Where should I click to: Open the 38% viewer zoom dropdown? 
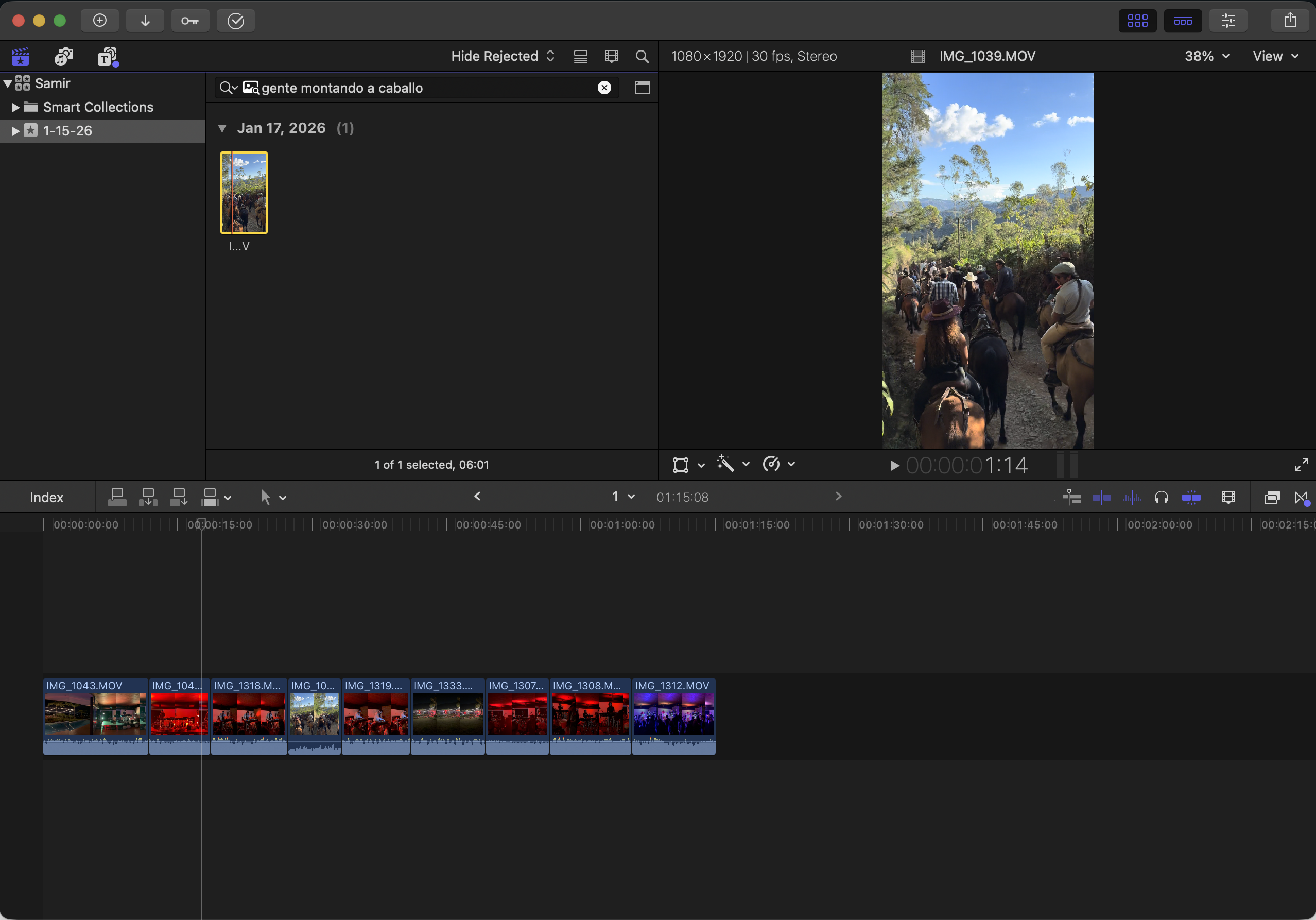point(1206,56)
